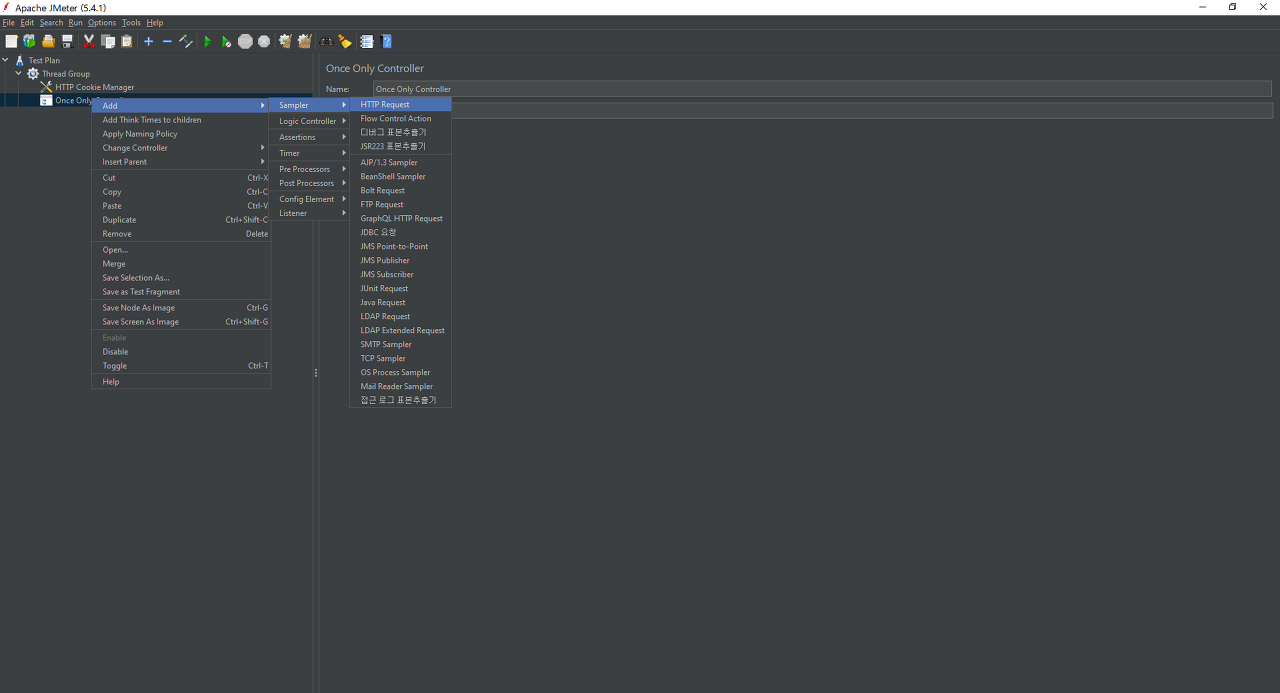Click the Help question mark toolbar icon
The height and width of the screenshot is (693, 1280).
[386, 41]
